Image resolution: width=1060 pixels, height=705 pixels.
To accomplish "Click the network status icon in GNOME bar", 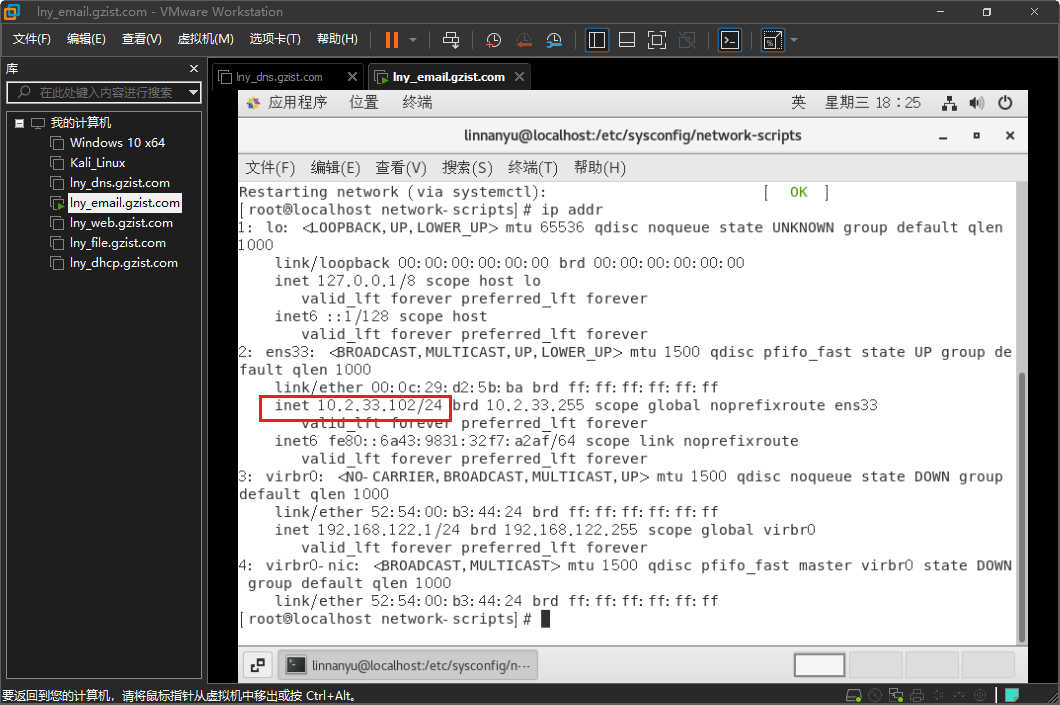I will click(x=949, y=103).
